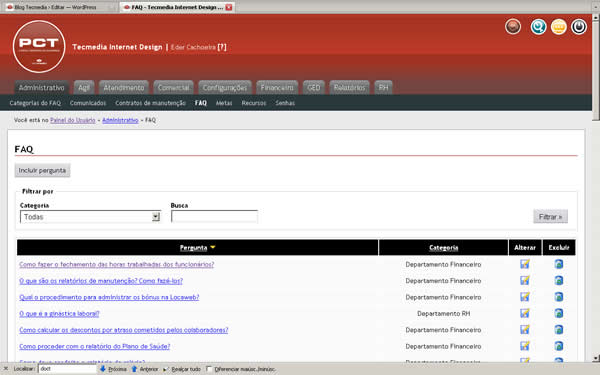Click Departamento RH category cell

point(443,314)
